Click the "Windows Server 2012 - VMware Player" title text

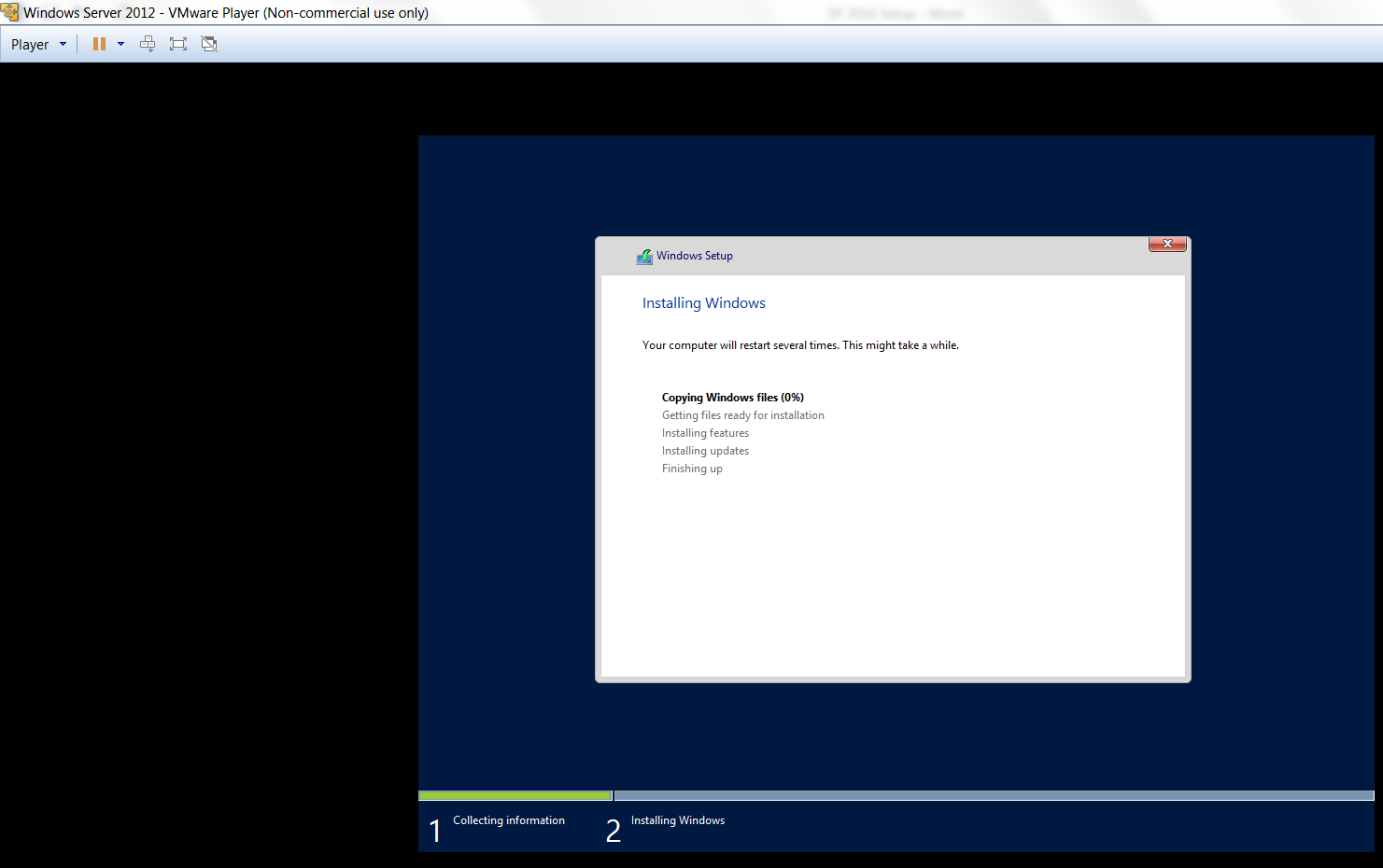(x=226, y=13)
